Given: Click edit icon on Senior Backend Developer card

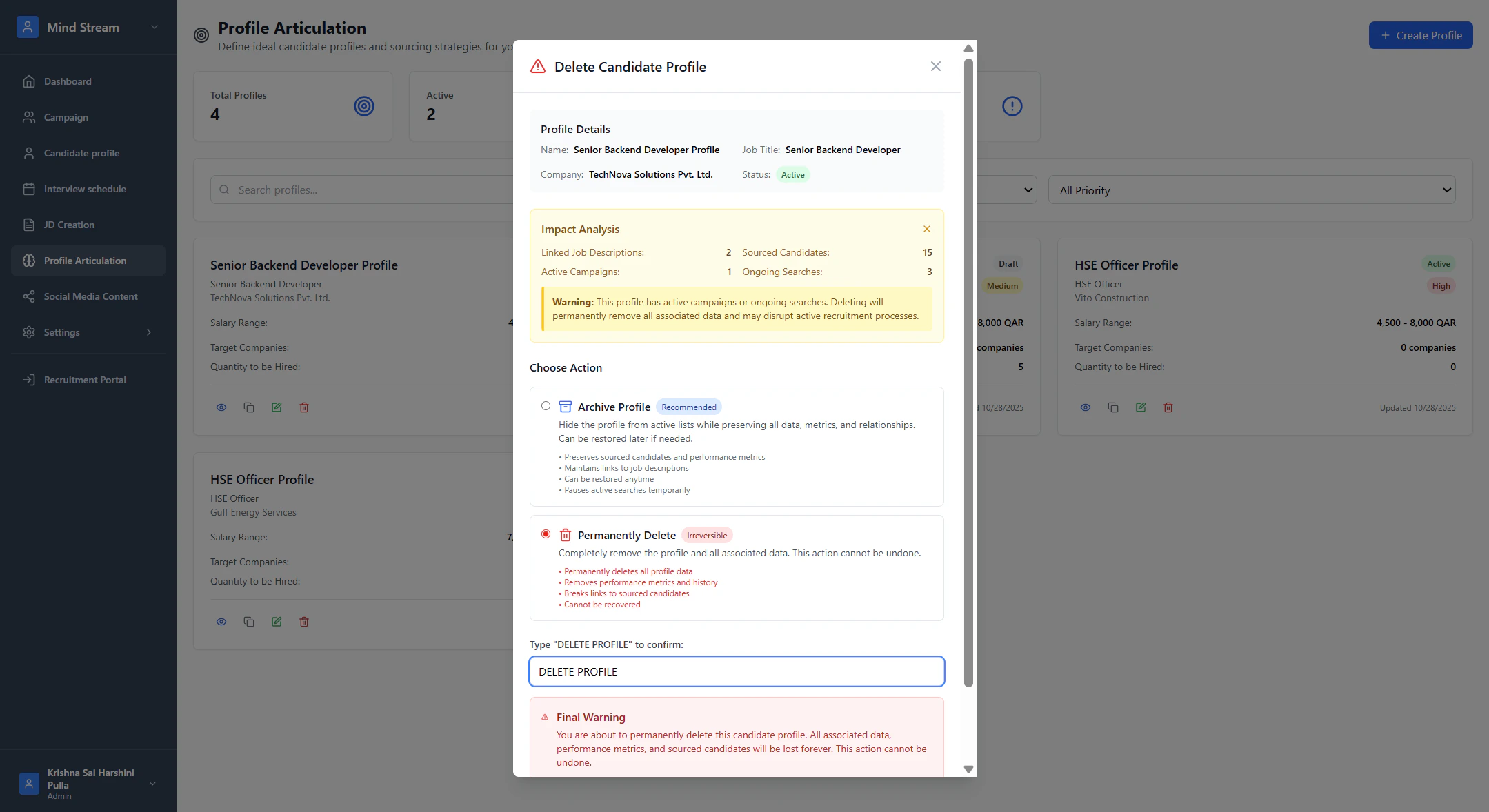Looking at the screenshot, I should [277, 407].
